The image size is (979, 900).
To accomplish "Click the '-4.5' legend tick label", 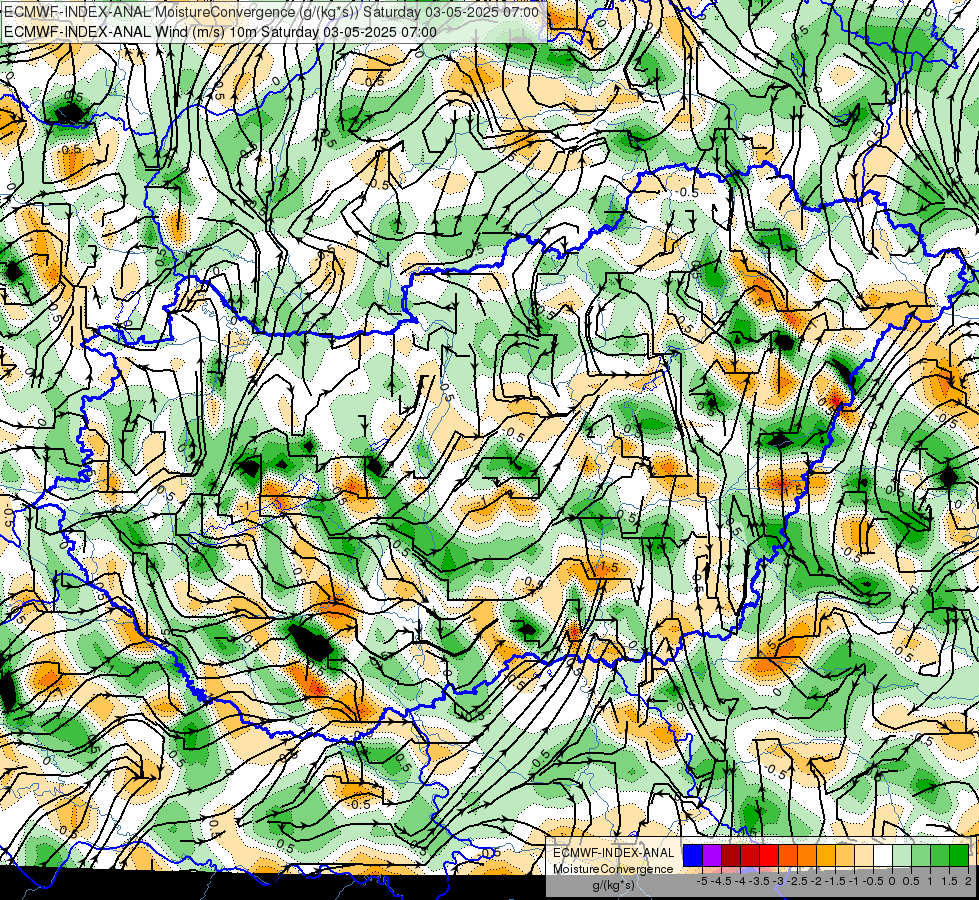I will (x=721, y=881).
